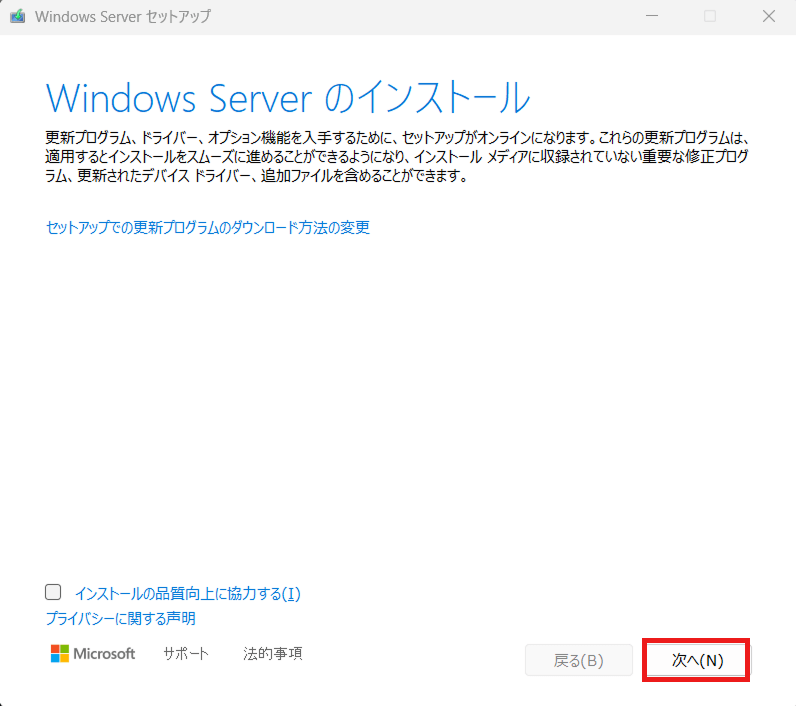Click the Windows Server のインストール heading
Viewport: 796px width, 706px height.
click(x=288, y=97)
